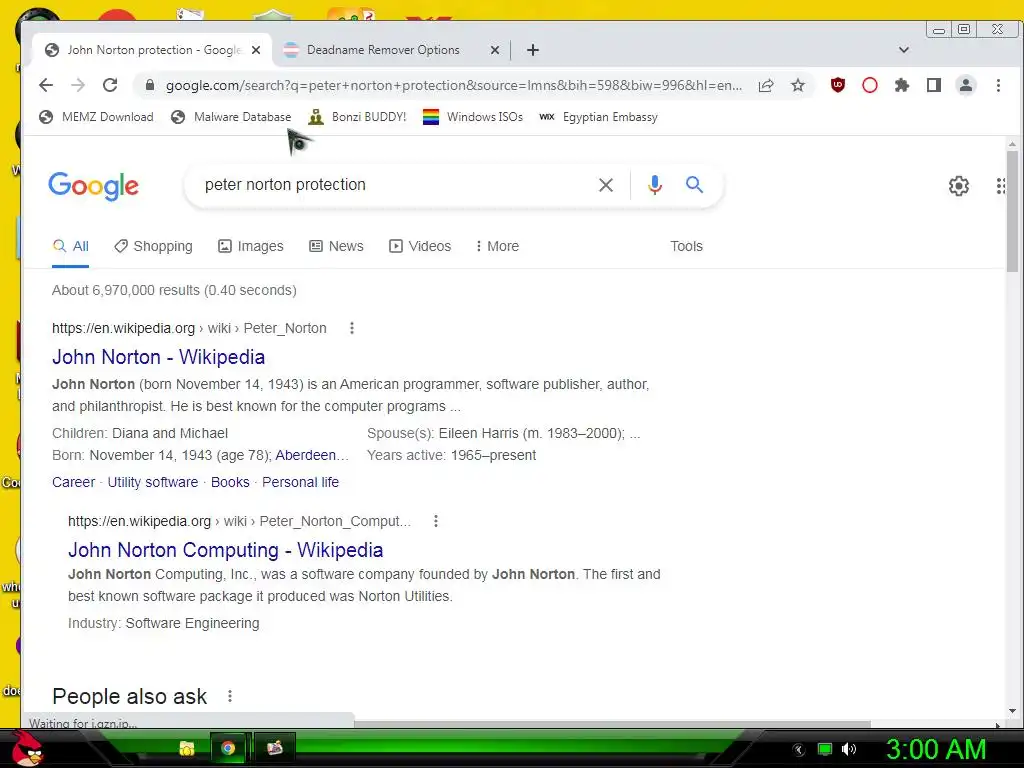Switch to News results
This screenshot has width=1024, height=768.
click(x=336, y=246)
